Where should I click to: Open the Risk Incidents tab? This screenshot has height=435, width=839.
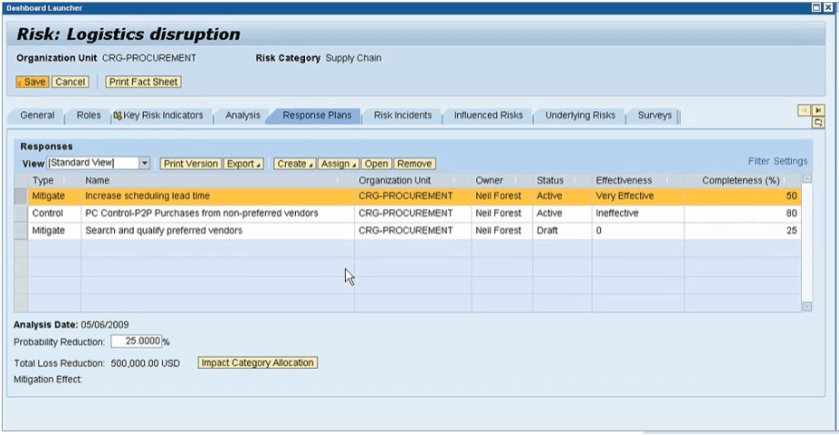click(402, 116)
